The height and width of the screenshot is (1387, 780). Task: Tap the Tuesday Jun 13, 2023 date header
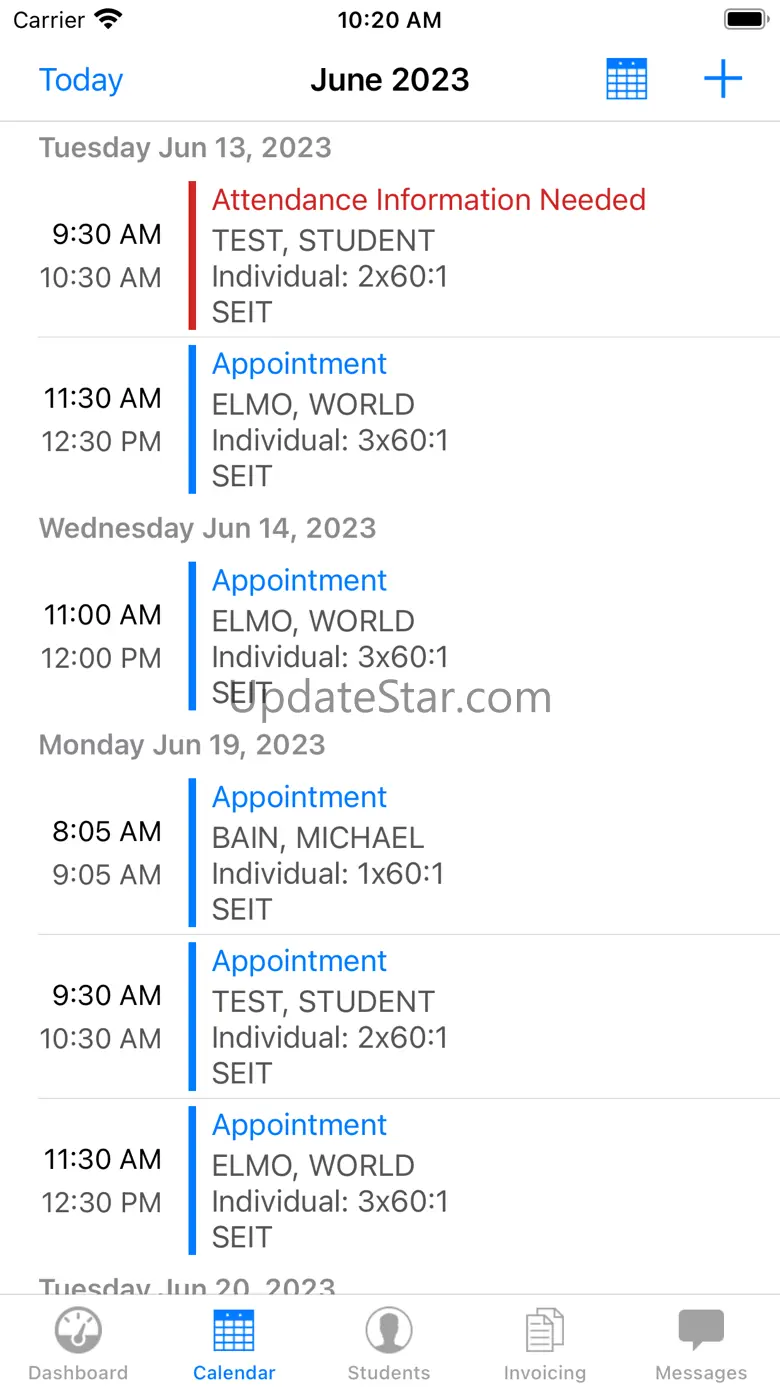tap(185, 147)
